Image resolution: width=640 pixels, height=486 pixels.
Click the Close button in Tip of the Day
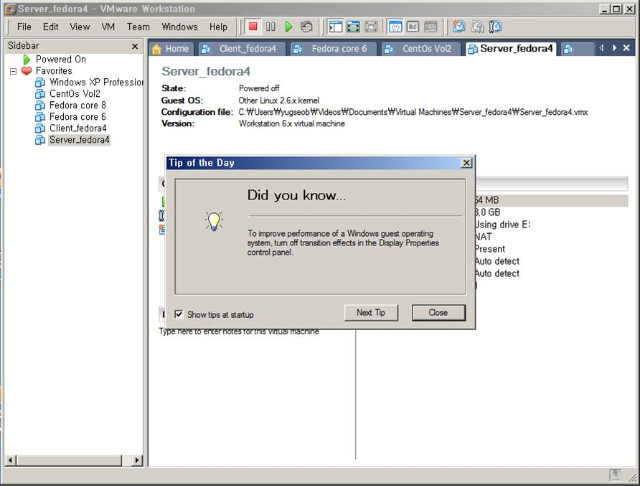[x=438, y=313]
